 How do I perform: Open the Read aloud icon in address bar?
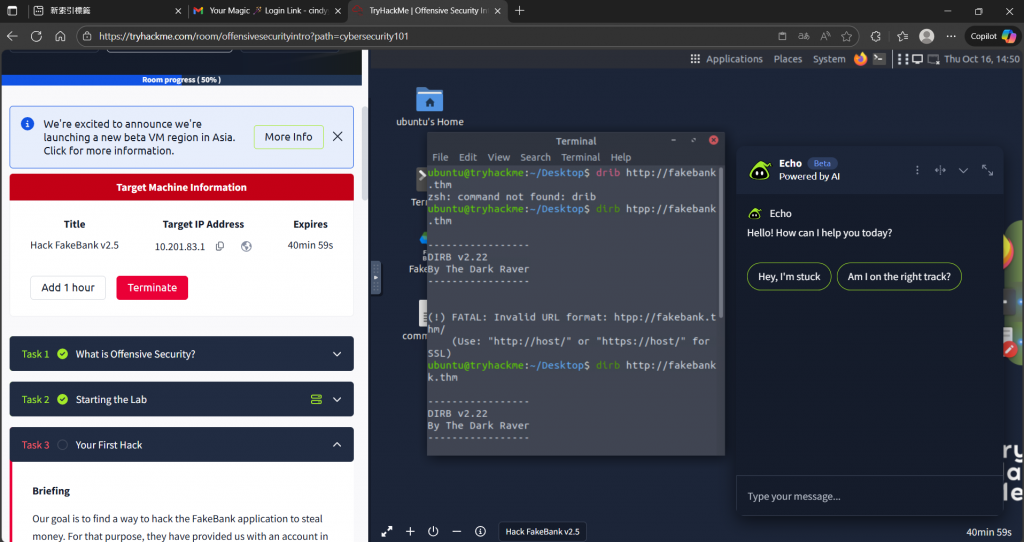[825, 36]
